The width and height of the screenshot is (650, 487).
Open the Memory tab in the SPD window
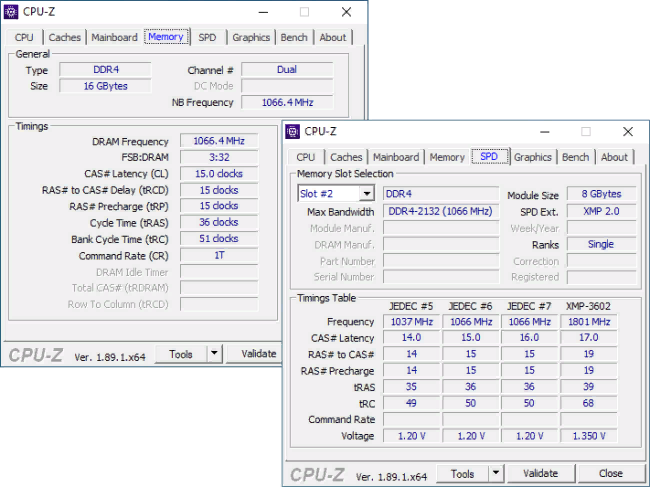tap(447, 157)
